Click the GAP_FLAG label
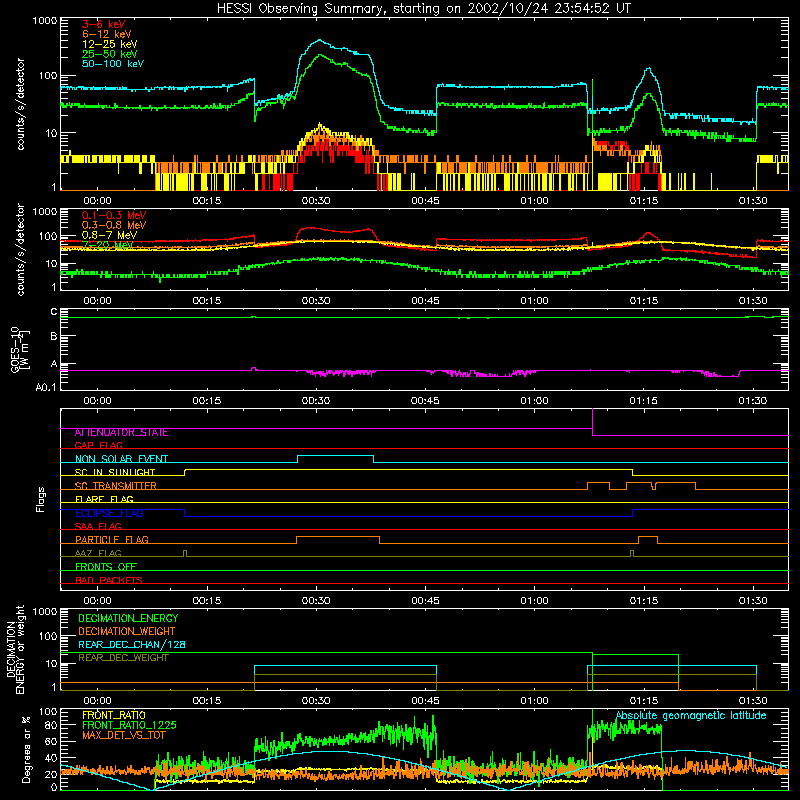 (98, 445)
